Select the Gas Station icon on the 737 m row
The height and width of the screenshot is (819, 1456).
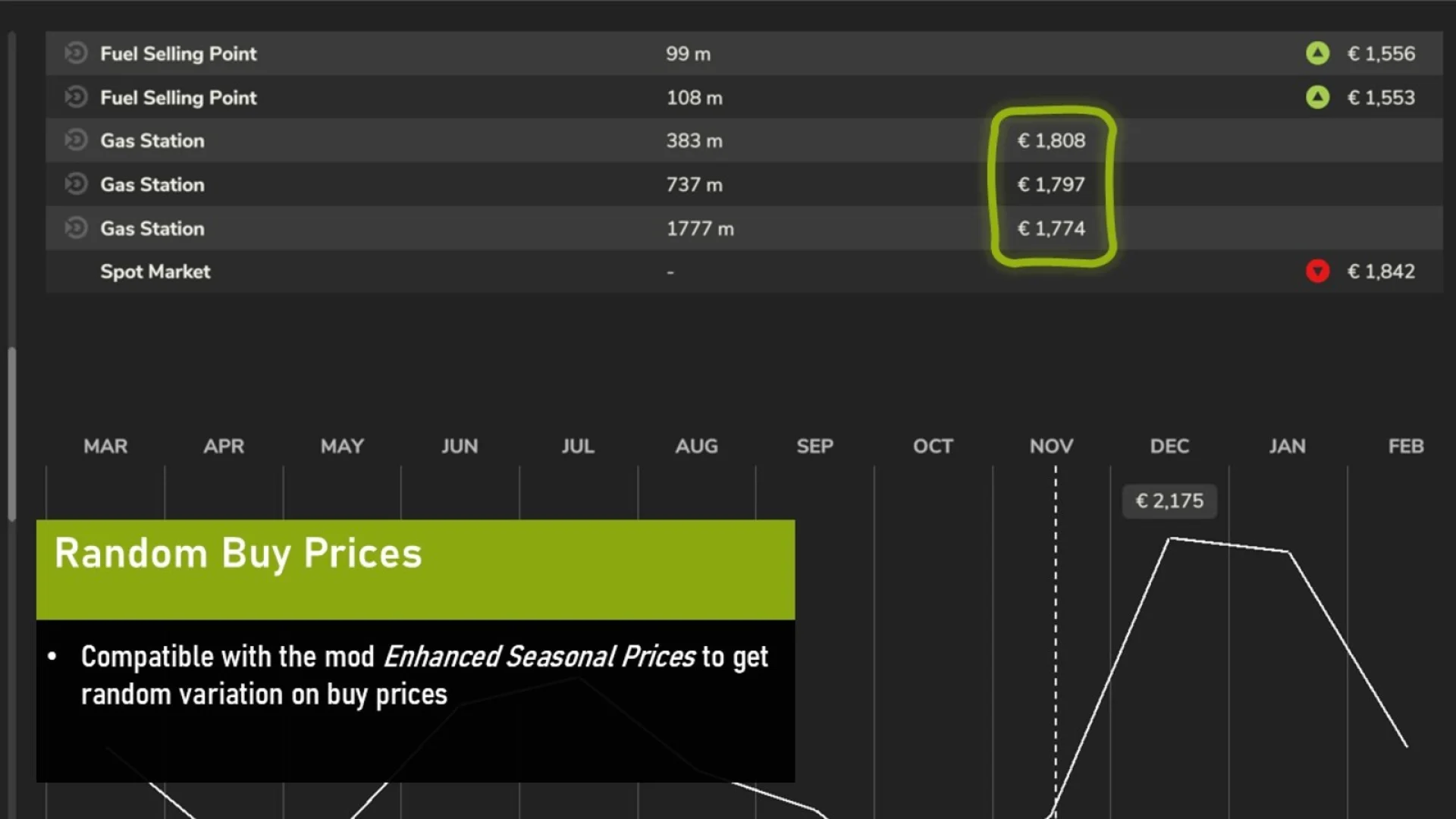pos(76,184)
